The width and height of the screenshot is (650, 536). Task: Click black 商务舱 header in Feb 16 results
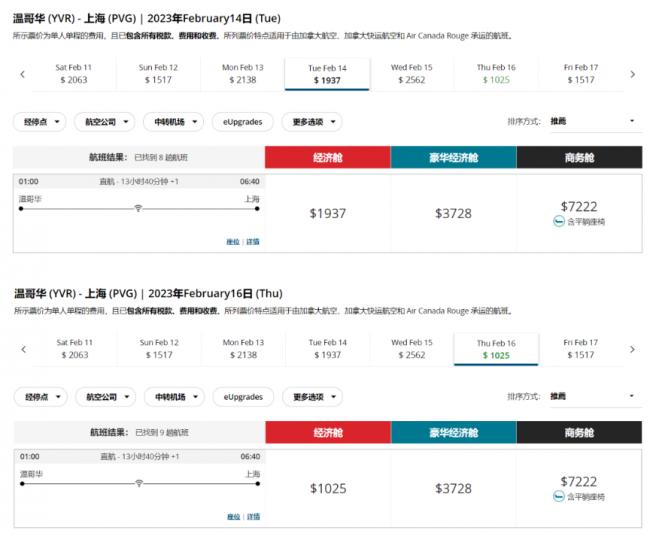pyautogui.click(x=580, y=432)
